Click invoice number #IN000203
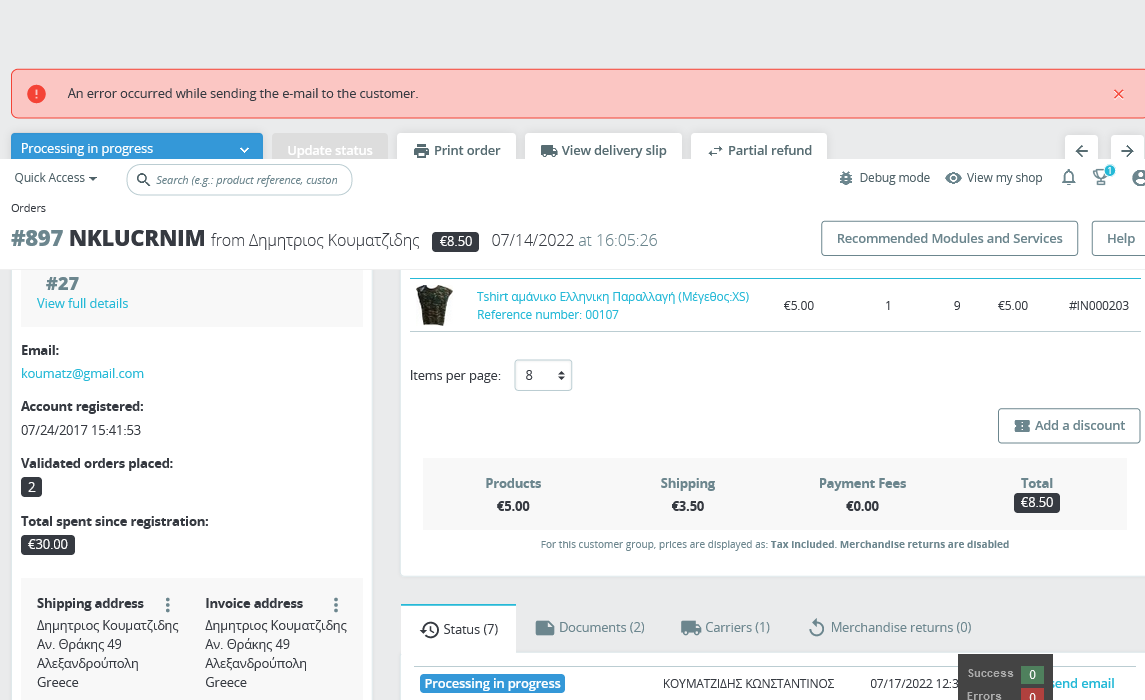Viewport: 1145px width, 700px height. point(1098,306)
